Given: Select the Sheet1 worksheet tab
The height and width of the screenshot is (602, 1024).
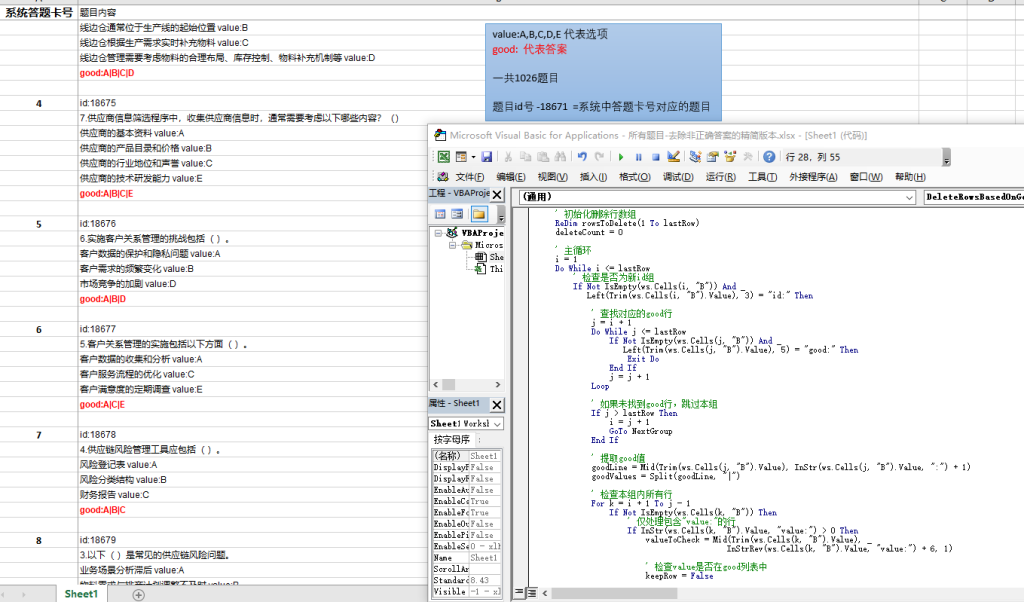Looking at the screenshot, I should point(81,594).
